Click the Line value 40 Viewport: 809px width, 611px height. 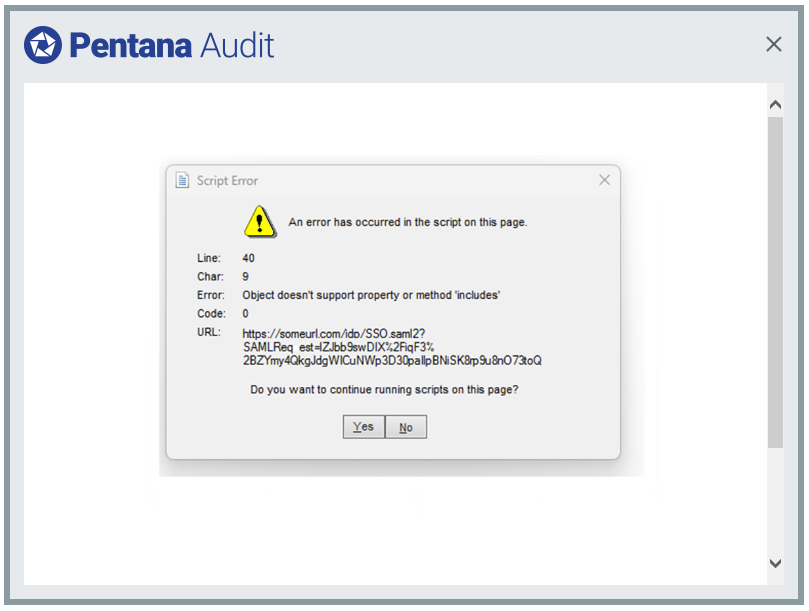[248, 258]
